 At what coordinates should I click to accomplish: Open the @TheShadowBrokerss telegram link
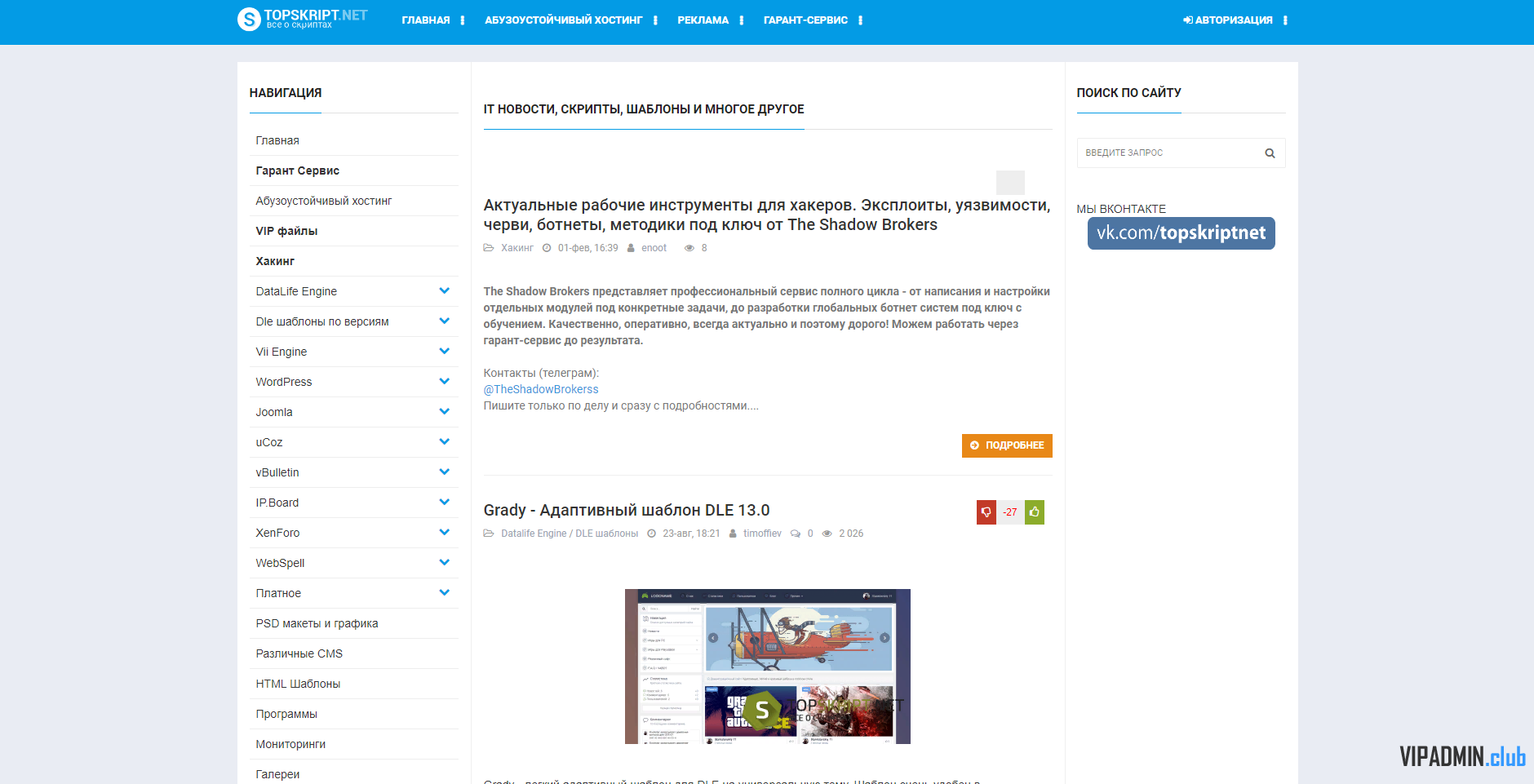[x=541, y=389]
